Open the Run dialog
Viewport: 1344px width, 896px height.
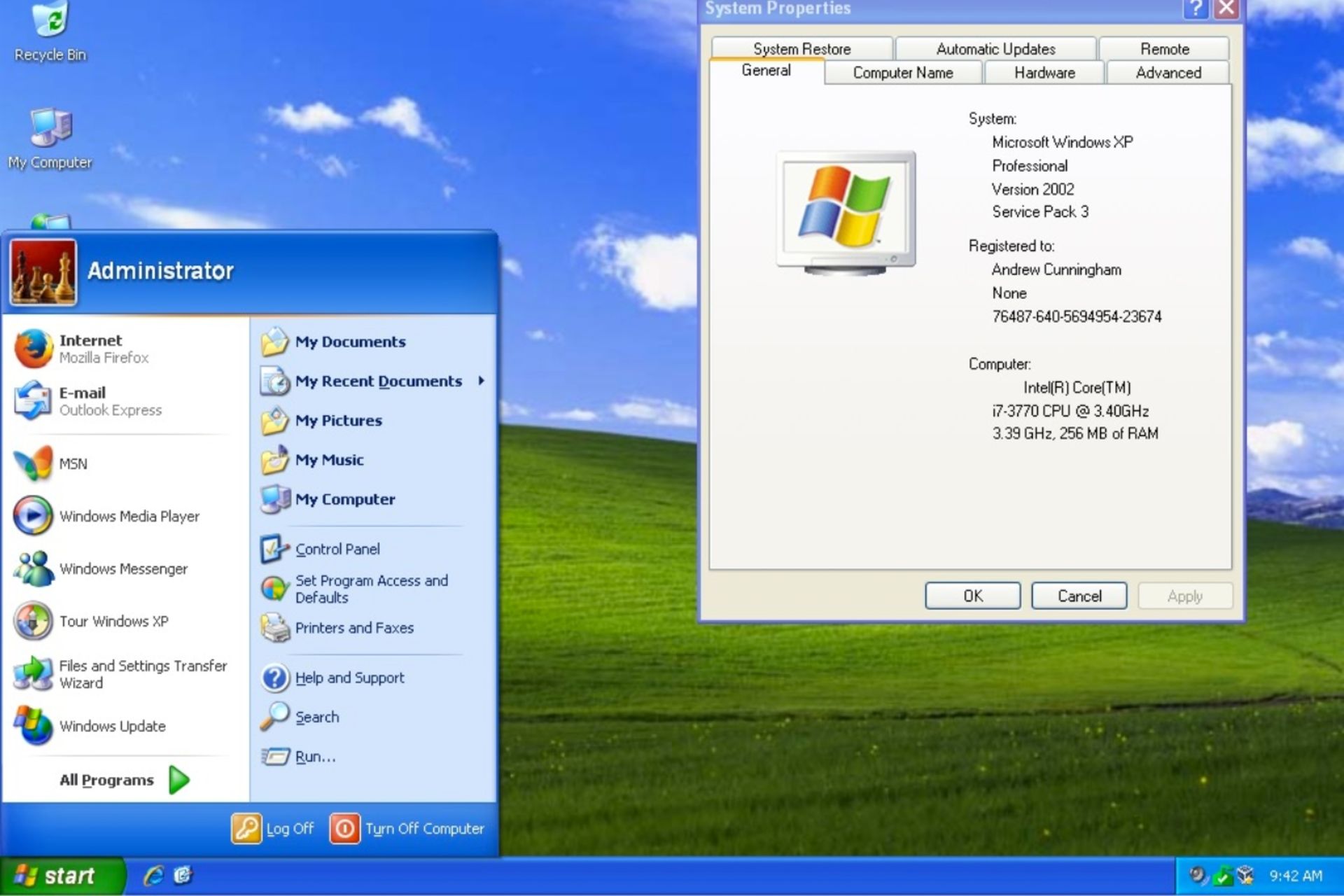coord(372,757)
